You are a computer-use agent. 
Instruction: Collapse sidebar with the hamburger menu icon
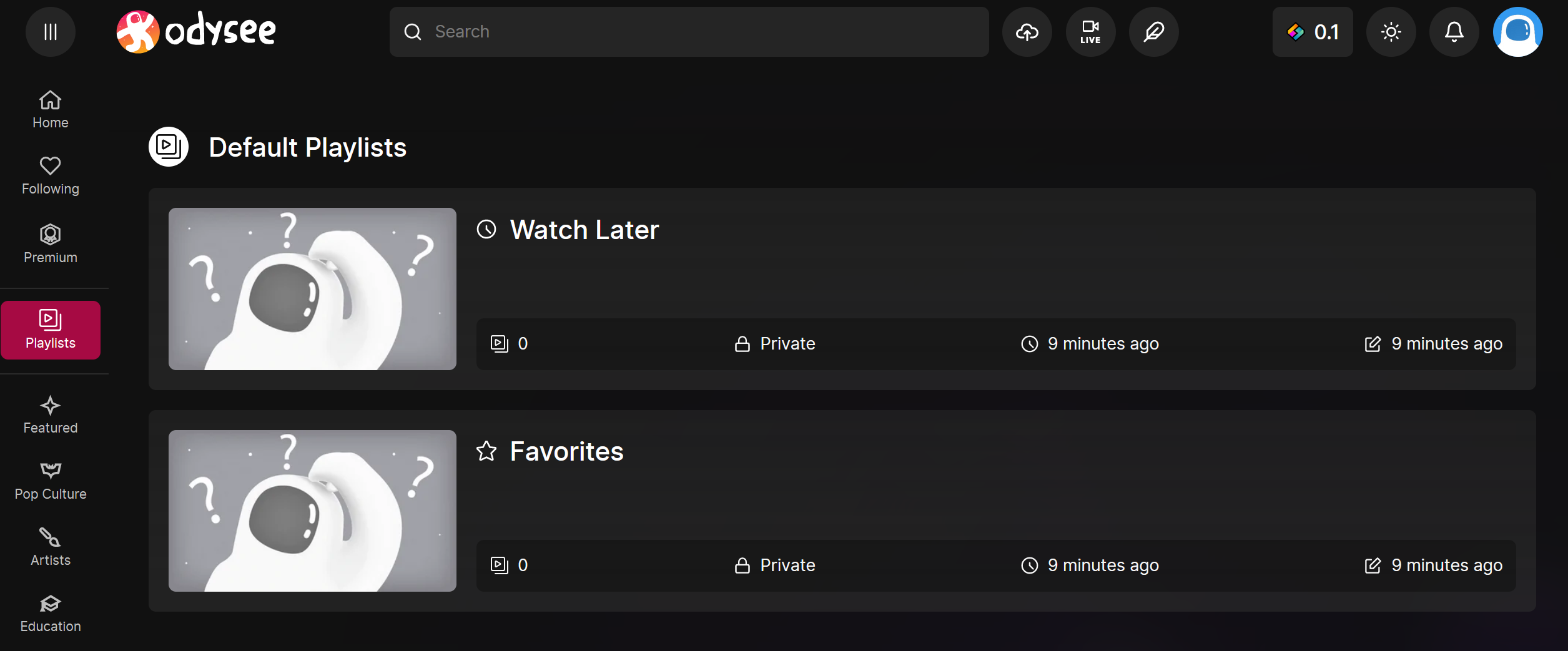(51, 32)
